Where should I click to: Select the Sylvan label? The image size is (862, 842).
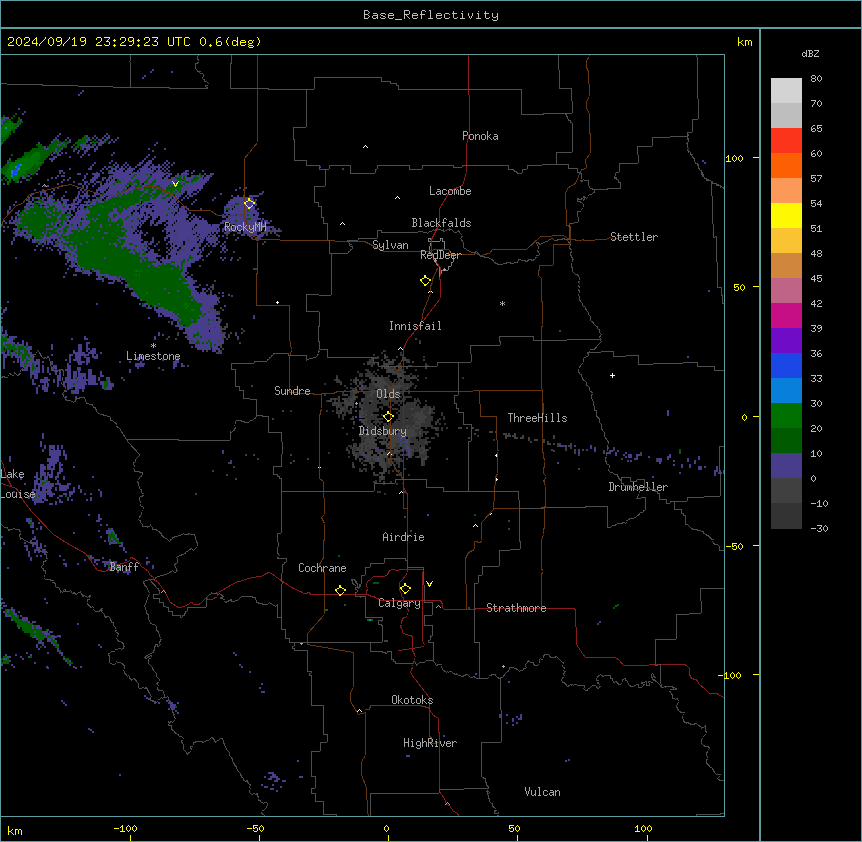pyautogui.click(x=390, y=245)
